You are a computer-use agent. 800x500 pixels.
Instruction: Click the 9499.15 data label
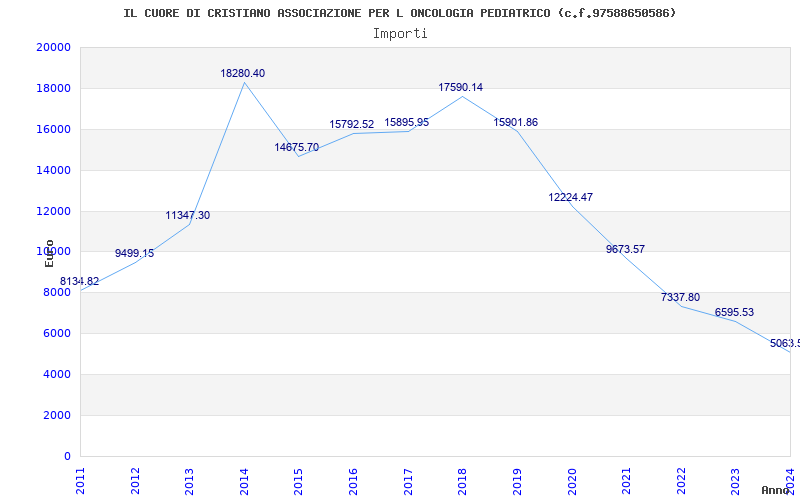point(134,254)
